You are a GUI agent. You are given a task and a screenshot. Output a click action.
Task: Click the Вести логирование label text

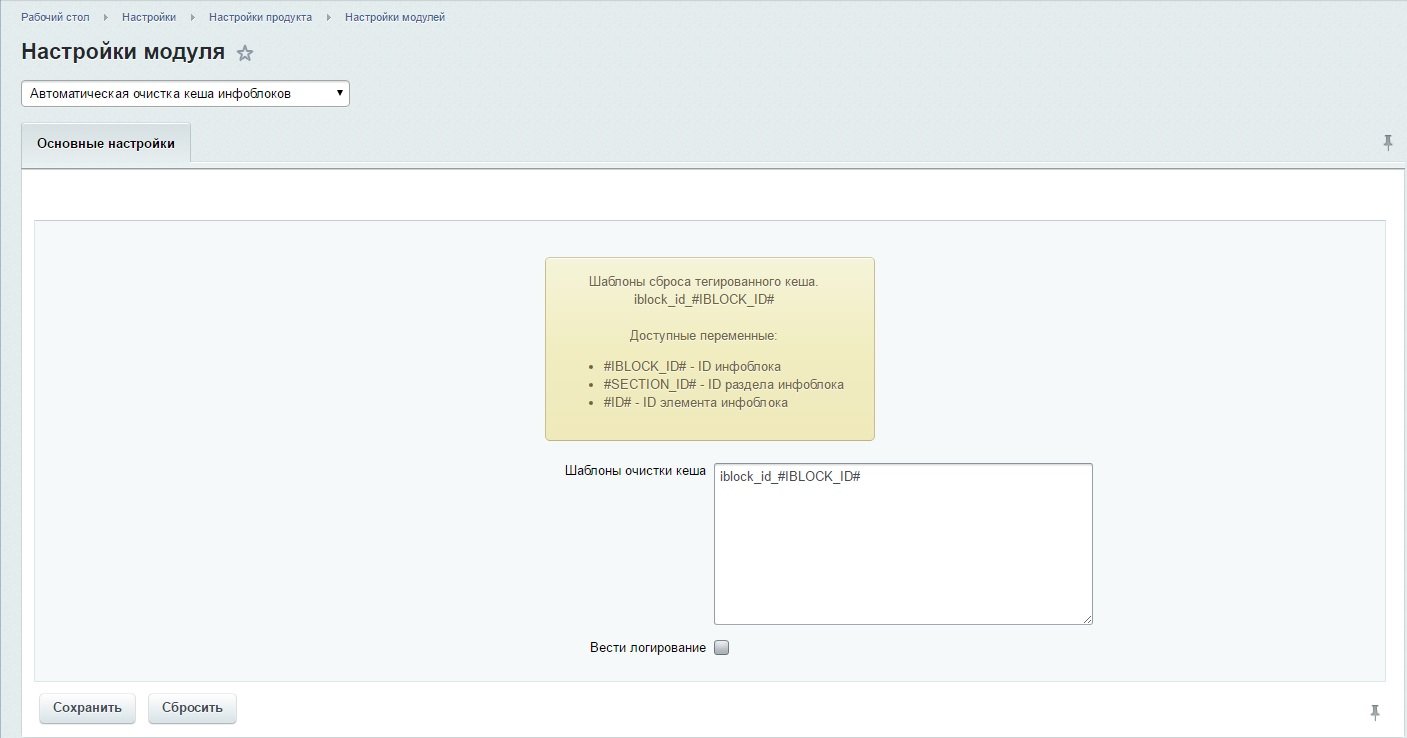(x=647, y=648)
